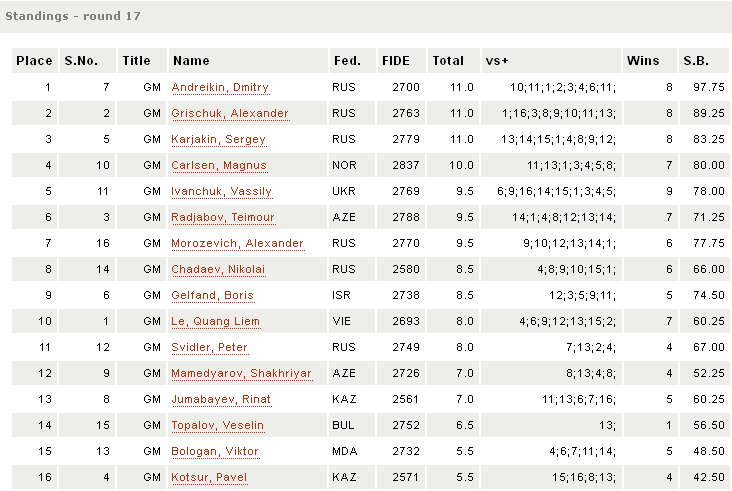Open Chadaev, Nikolai player link

pos(218,270)
